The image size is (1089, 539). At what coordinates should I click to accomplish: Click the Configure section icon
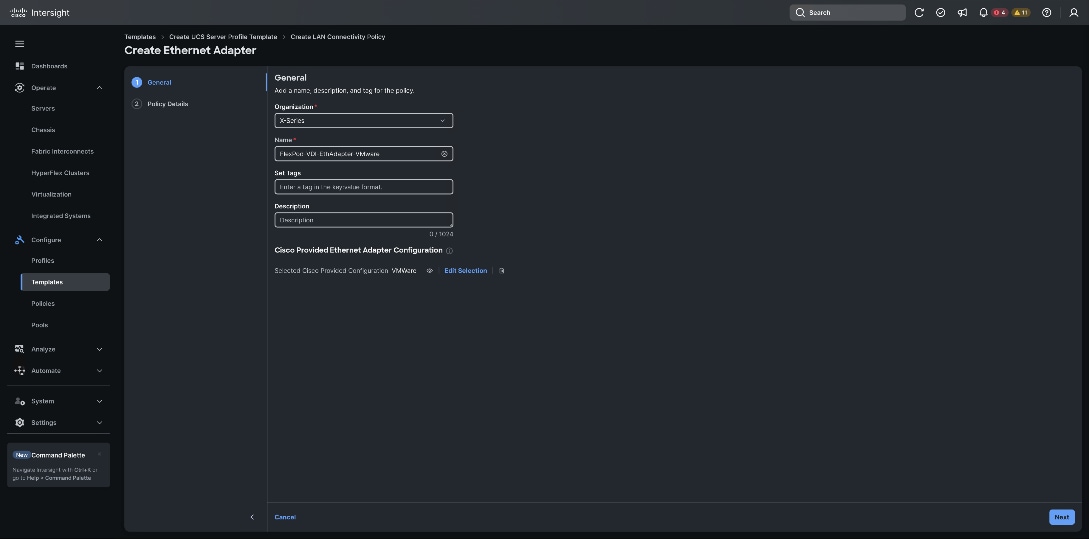tap(19, 240)
